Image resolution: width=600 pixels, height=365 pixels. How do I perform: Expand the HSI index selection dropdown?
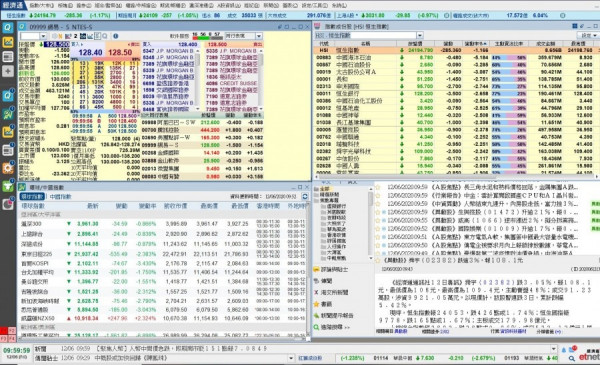coord(420,35)
